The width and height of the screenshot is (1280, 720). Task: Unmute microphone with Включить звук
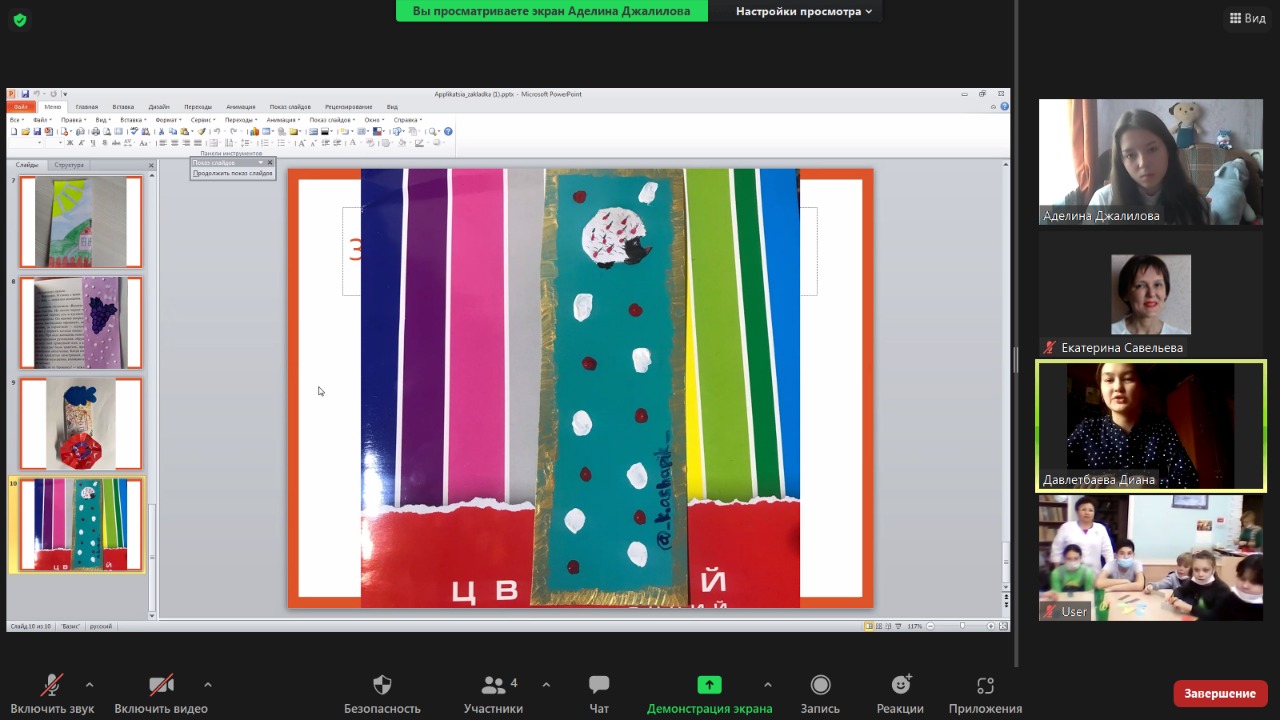pyautogui.click(x=52, y=694)
